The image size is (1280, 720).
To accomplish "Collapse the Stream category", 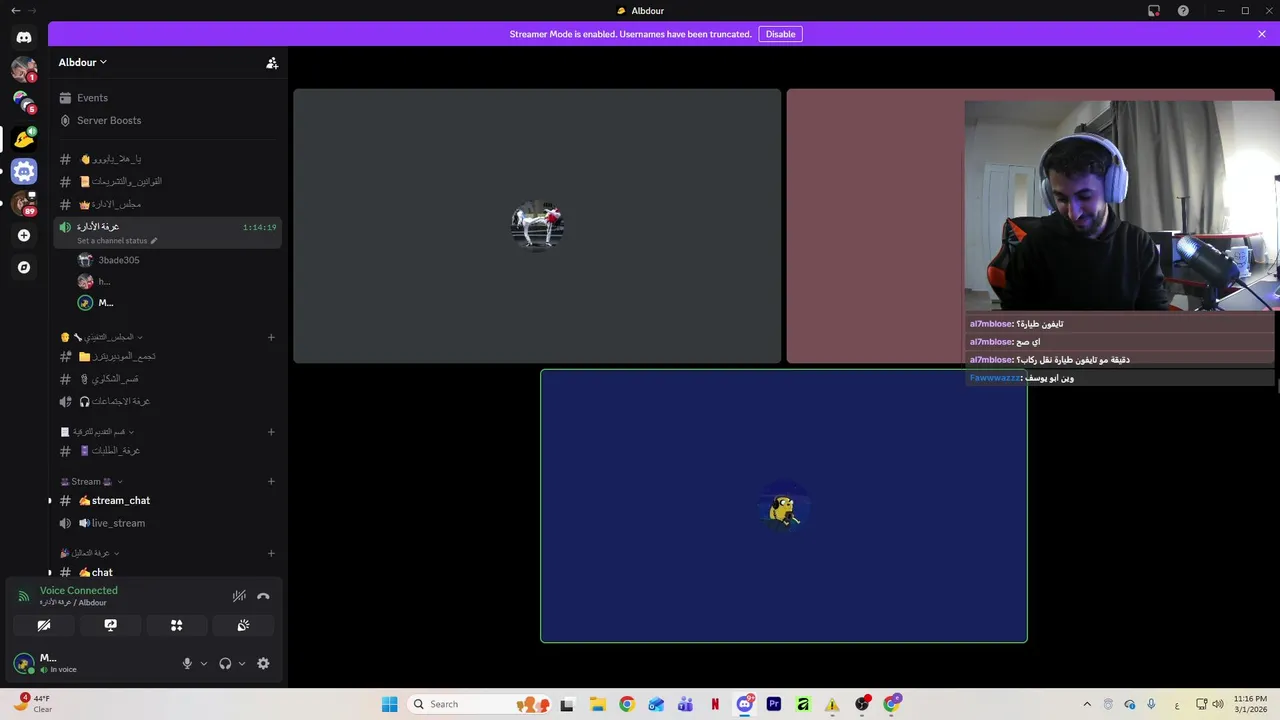I will [90, 481].
